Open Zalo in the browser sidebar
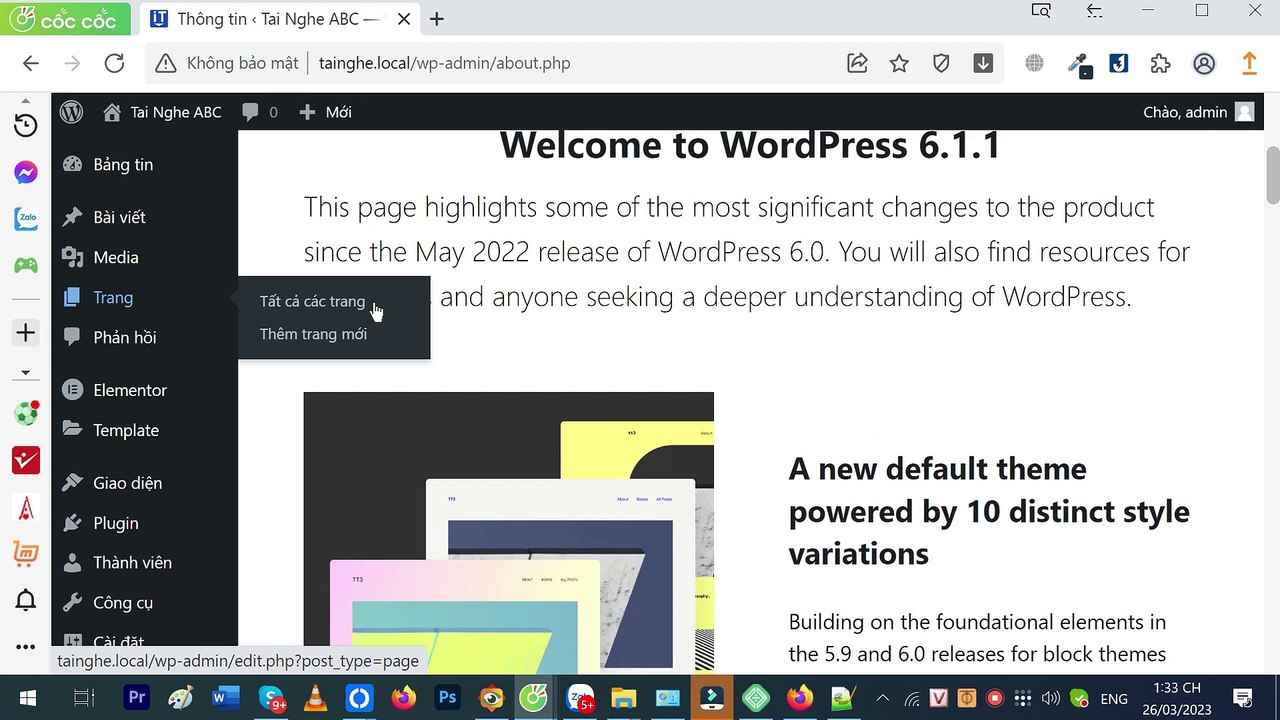Viewport: 1280px width, 720px height. (26, 219)
